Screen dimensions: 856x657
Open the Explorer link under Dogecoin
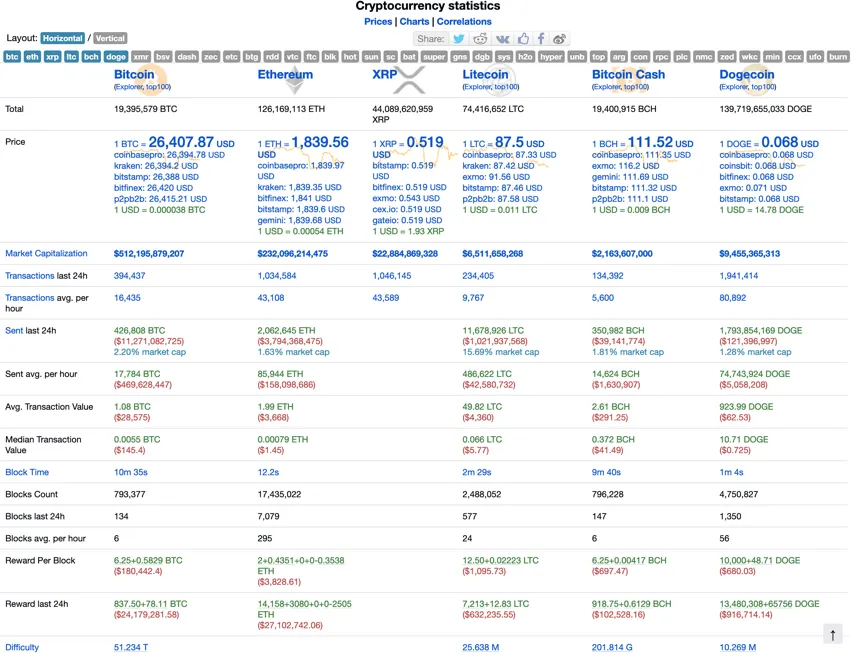click(x=735, y=87)
